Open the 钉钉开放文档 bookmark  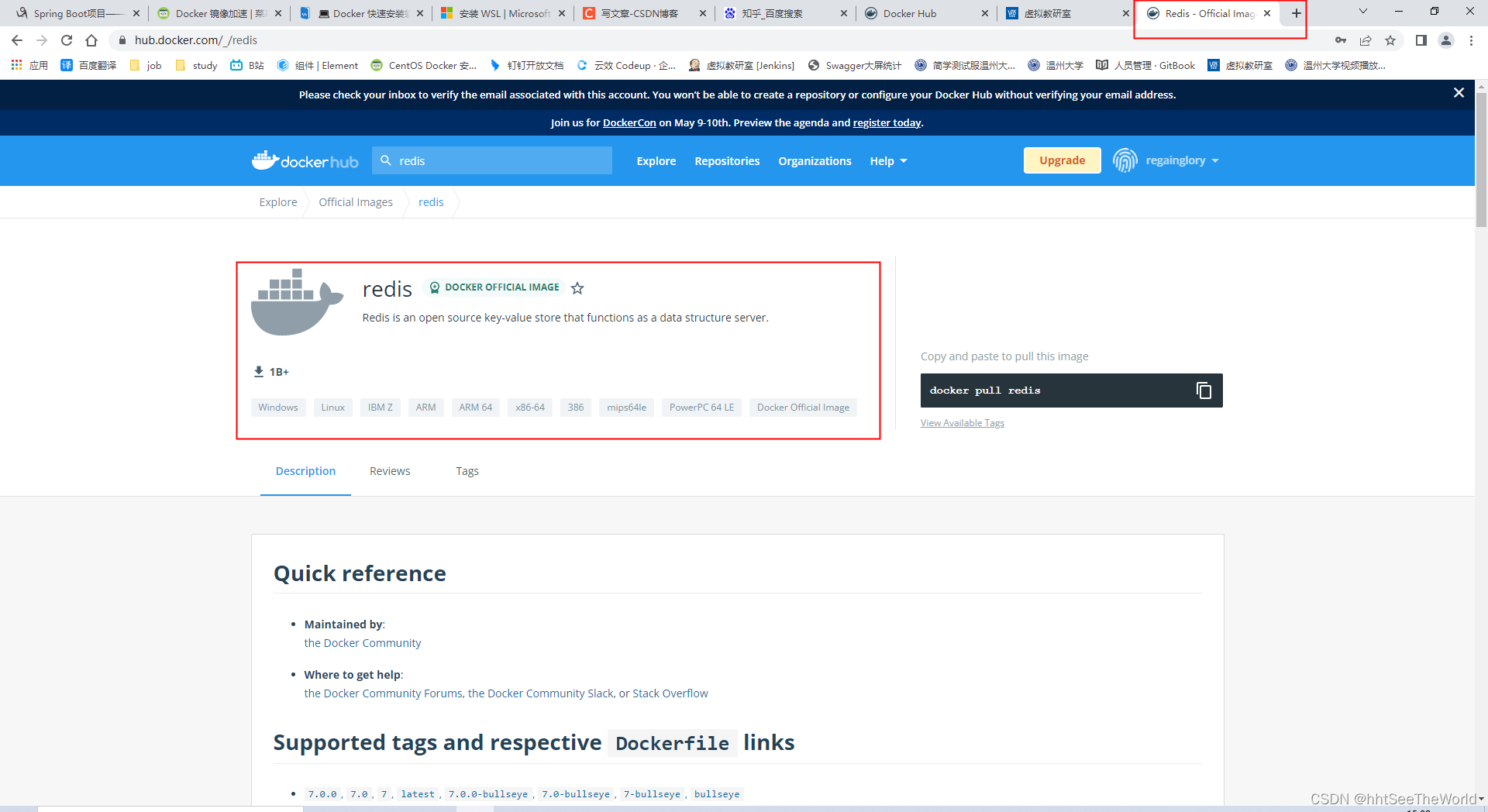point(527,65)
